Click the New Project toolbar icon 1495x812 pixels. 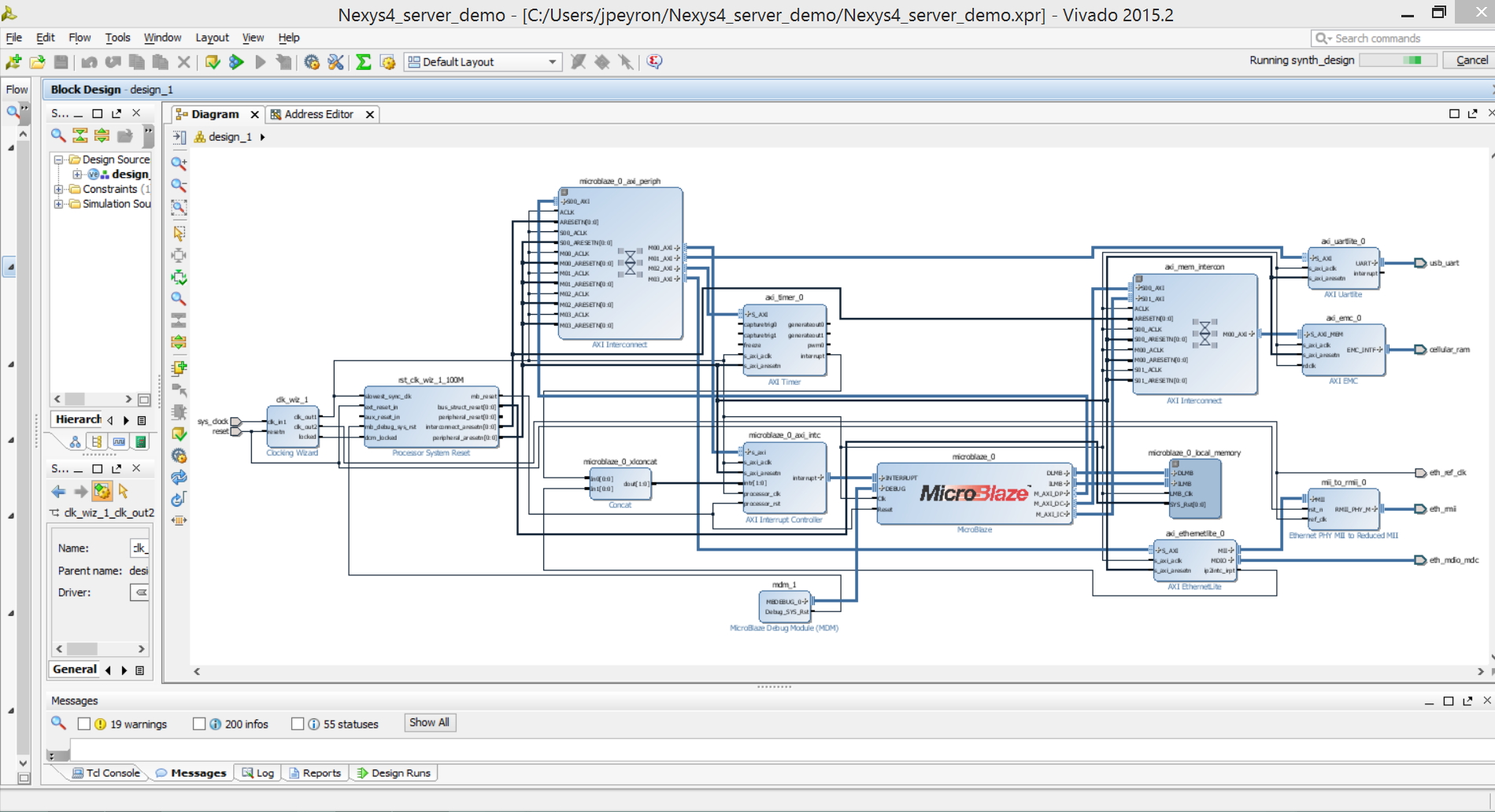[x=13, y=62]
